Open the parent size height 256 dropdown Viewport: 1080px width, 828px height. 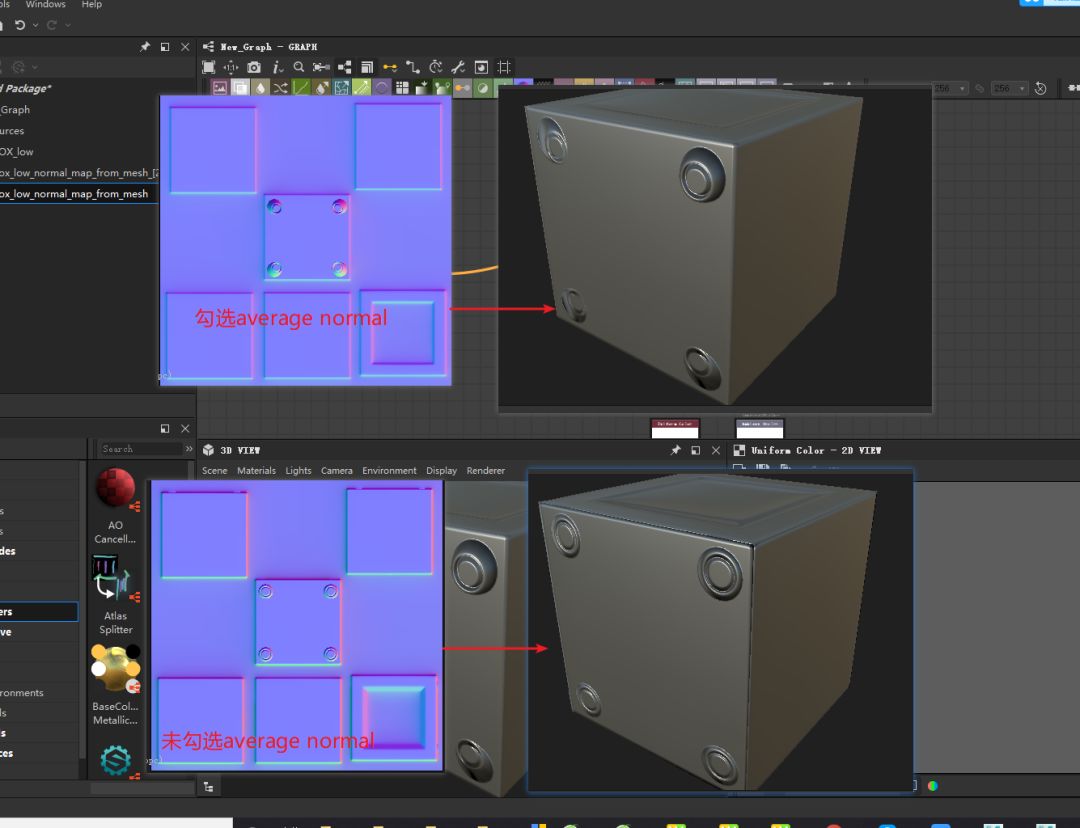tap(1010, 88)
